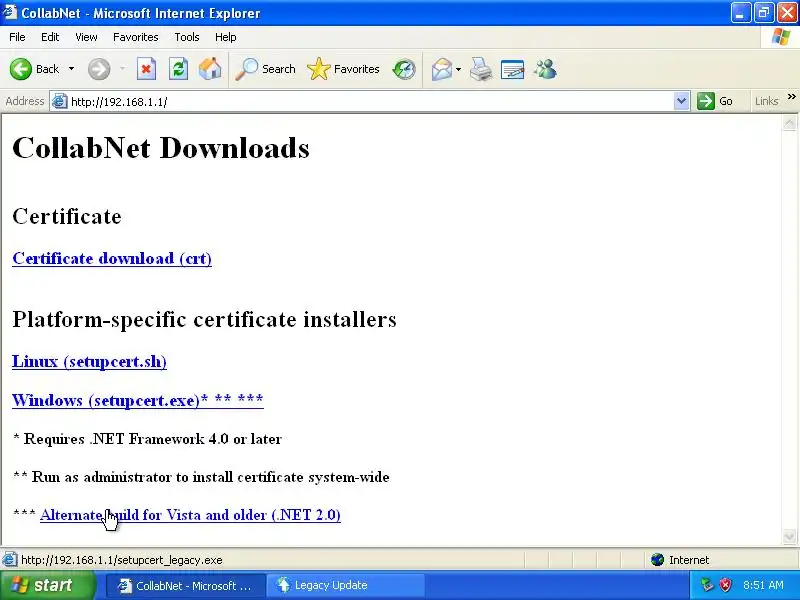
Task: Click the Mail envelope icon
Action: click(441, 69)
